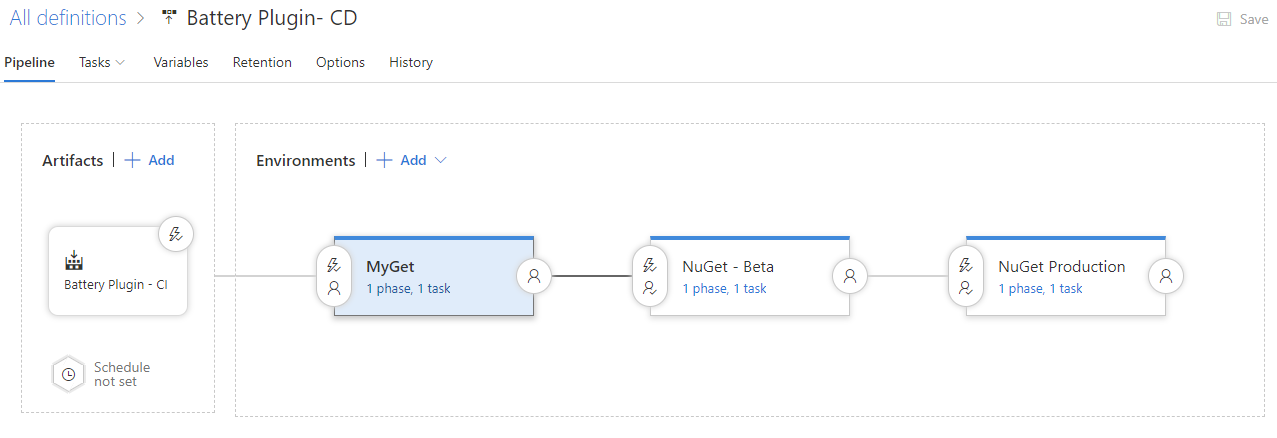Go to All definitions breadcrumb link

pos(68,18)
